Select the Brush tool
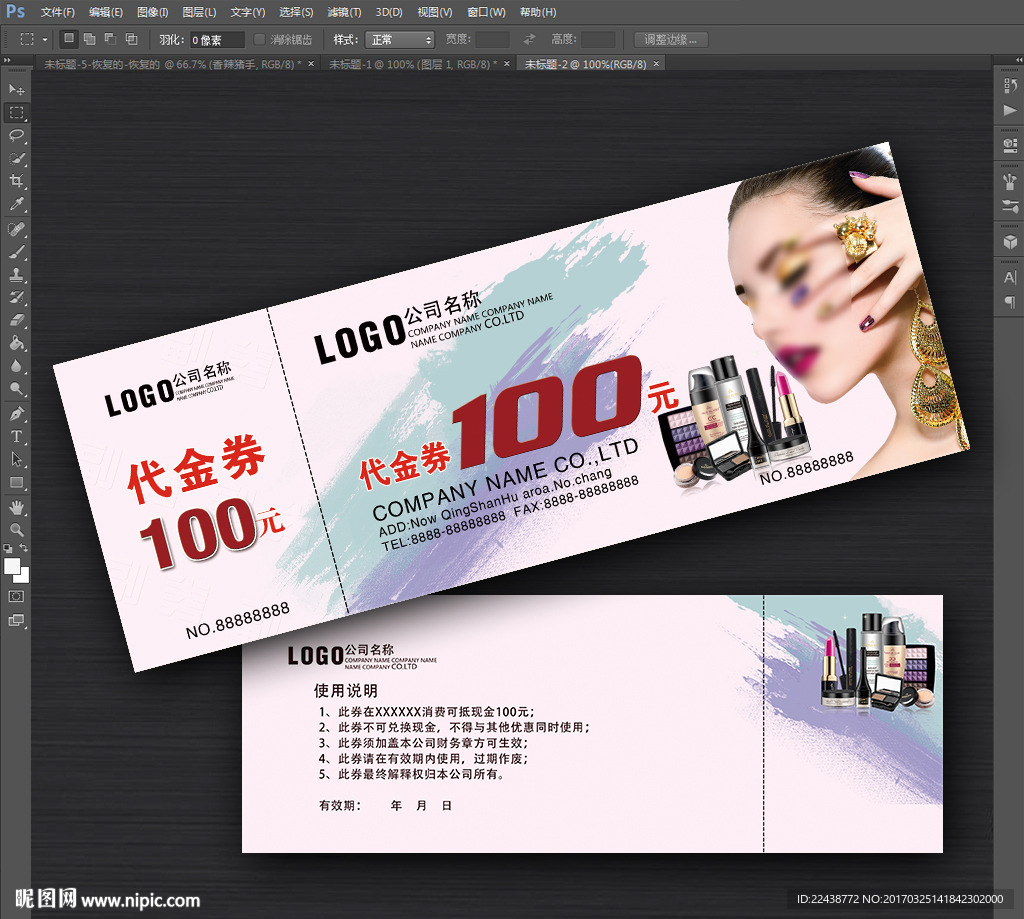Screen dimensions: 1024x919 [x=16, y=252]
